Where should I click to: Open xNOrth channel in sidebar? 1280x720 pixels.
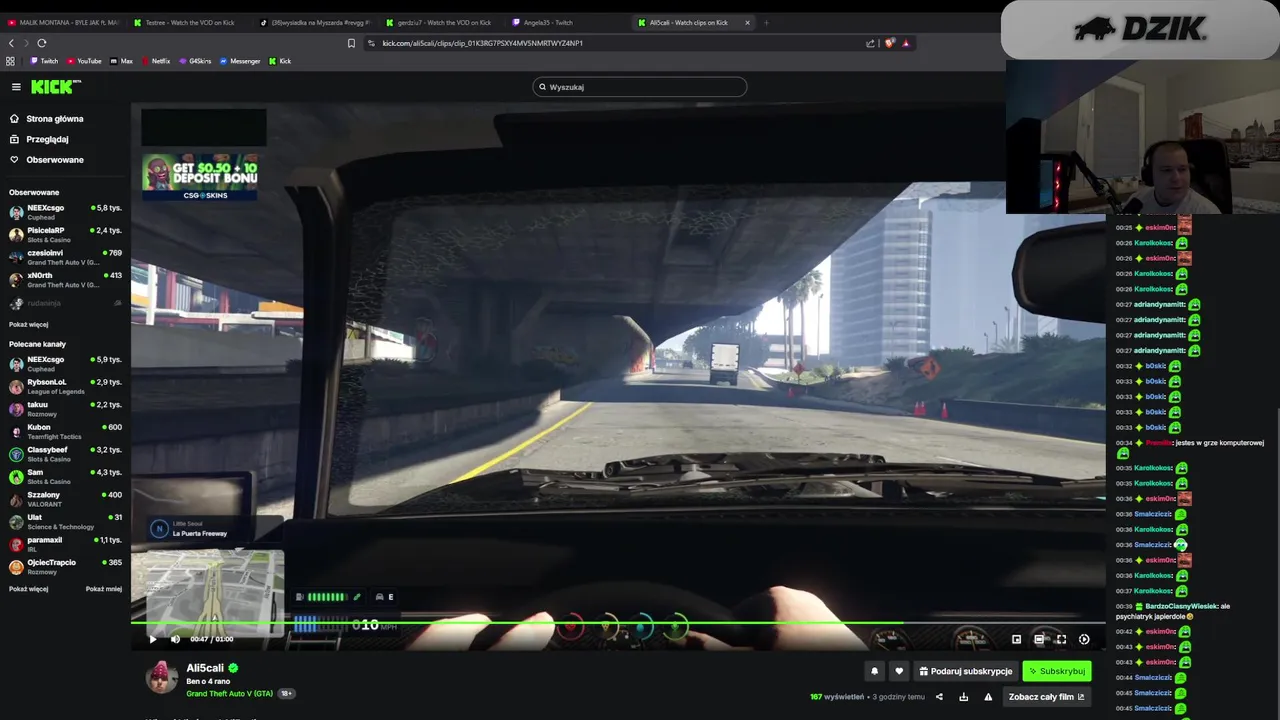click(x=65, y=280)
